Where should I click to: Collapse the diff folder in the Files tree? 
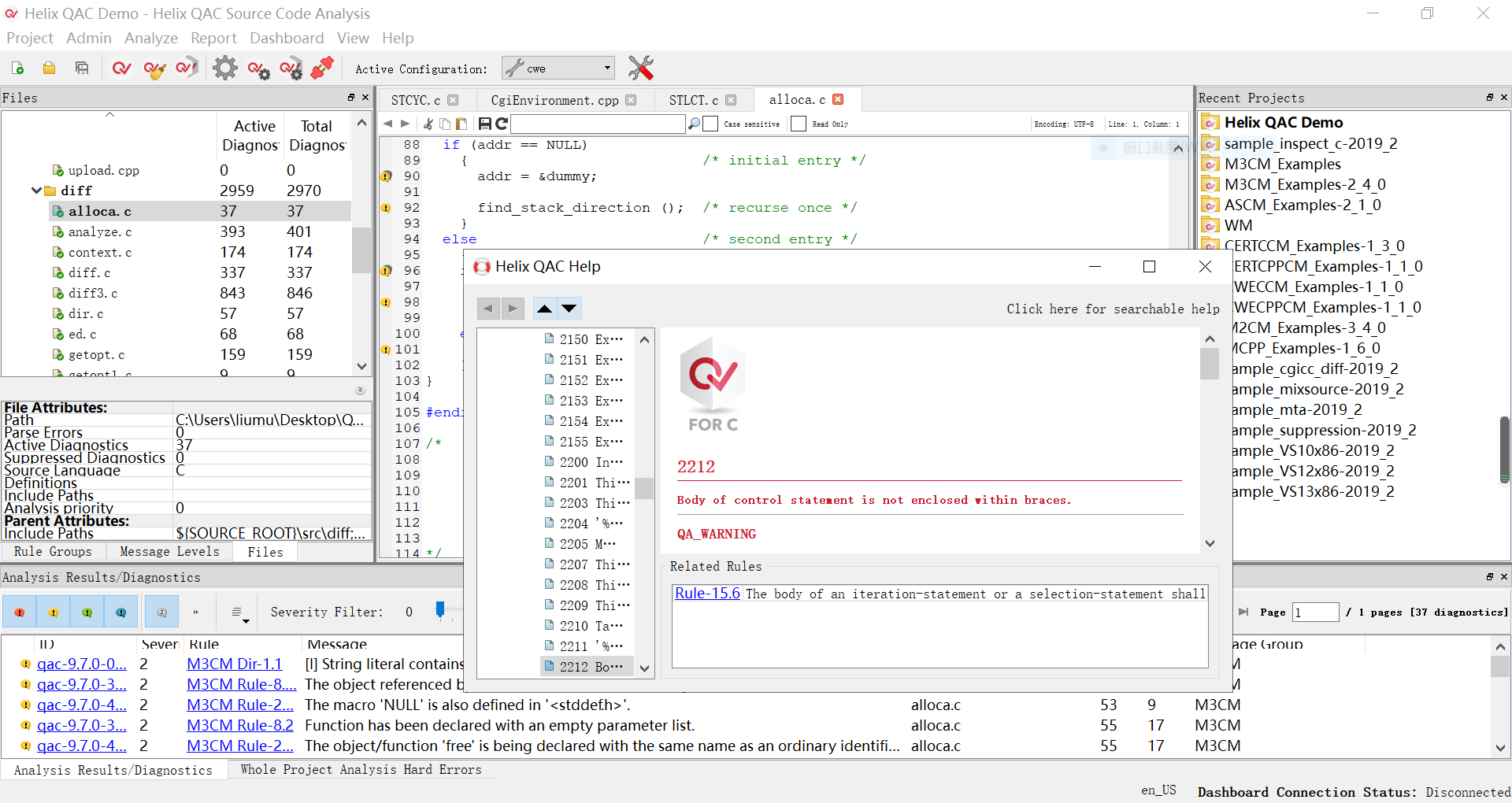click(x=36, y=191)
